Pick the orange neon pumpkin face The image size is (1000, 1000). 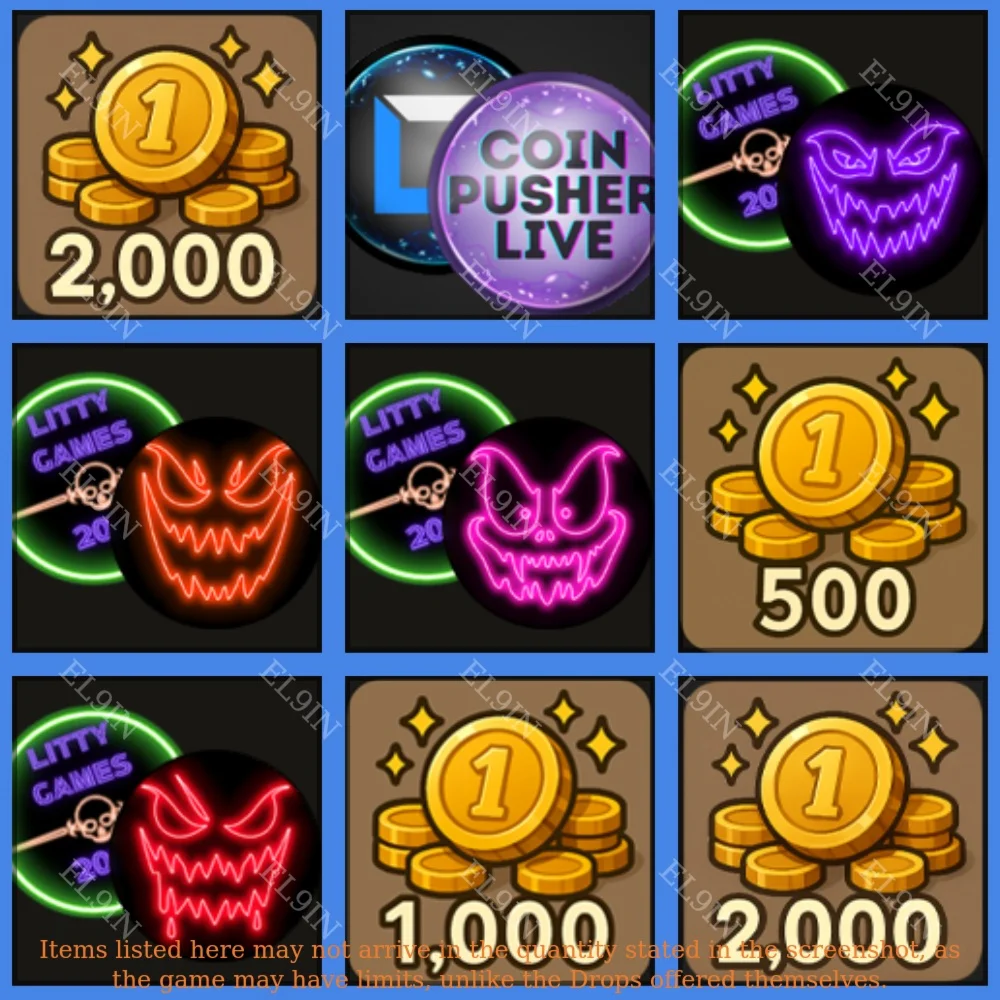[x=216, y=522]
